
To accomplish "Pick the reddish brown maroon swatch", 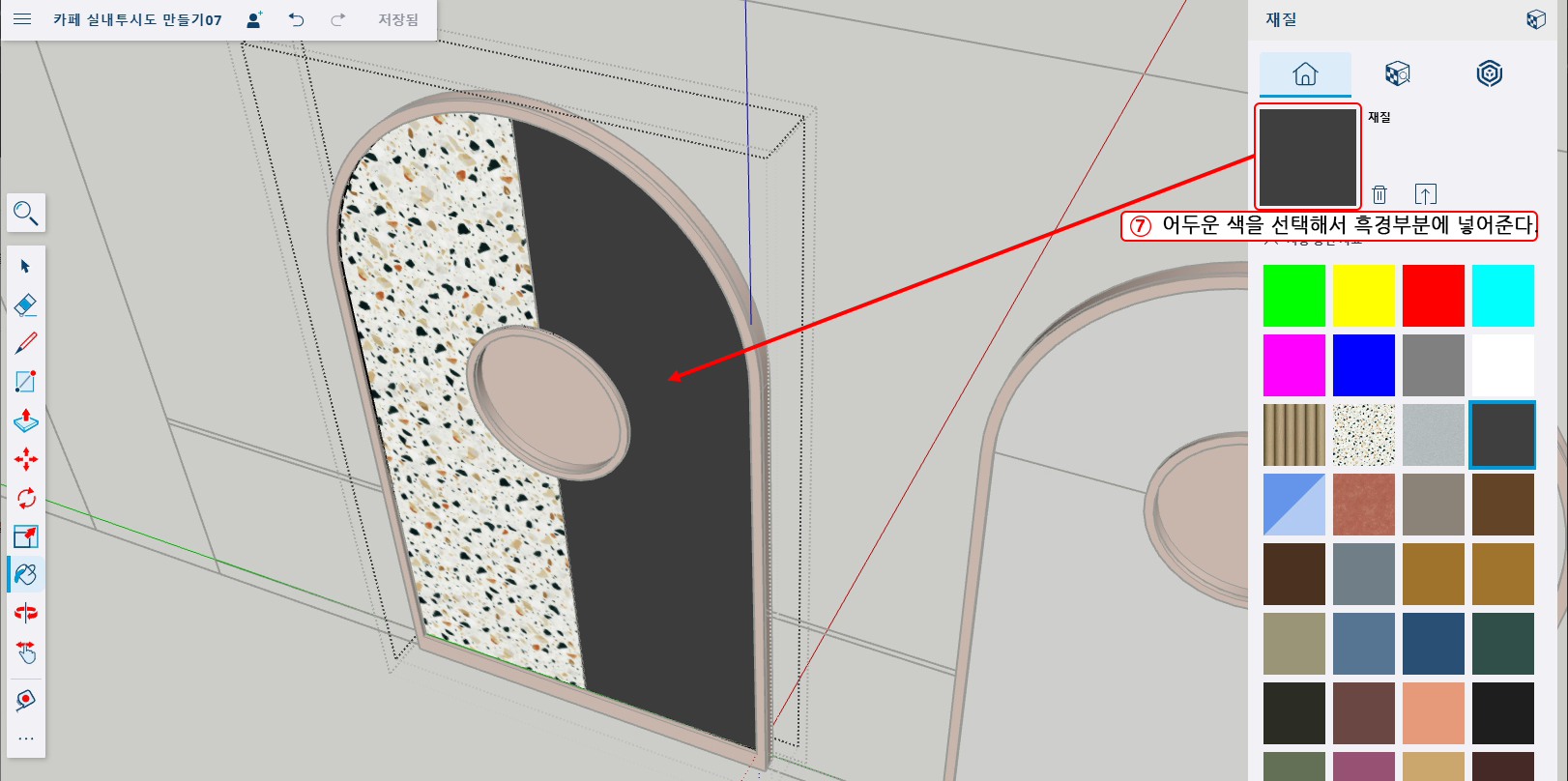I will point(1364,713).
